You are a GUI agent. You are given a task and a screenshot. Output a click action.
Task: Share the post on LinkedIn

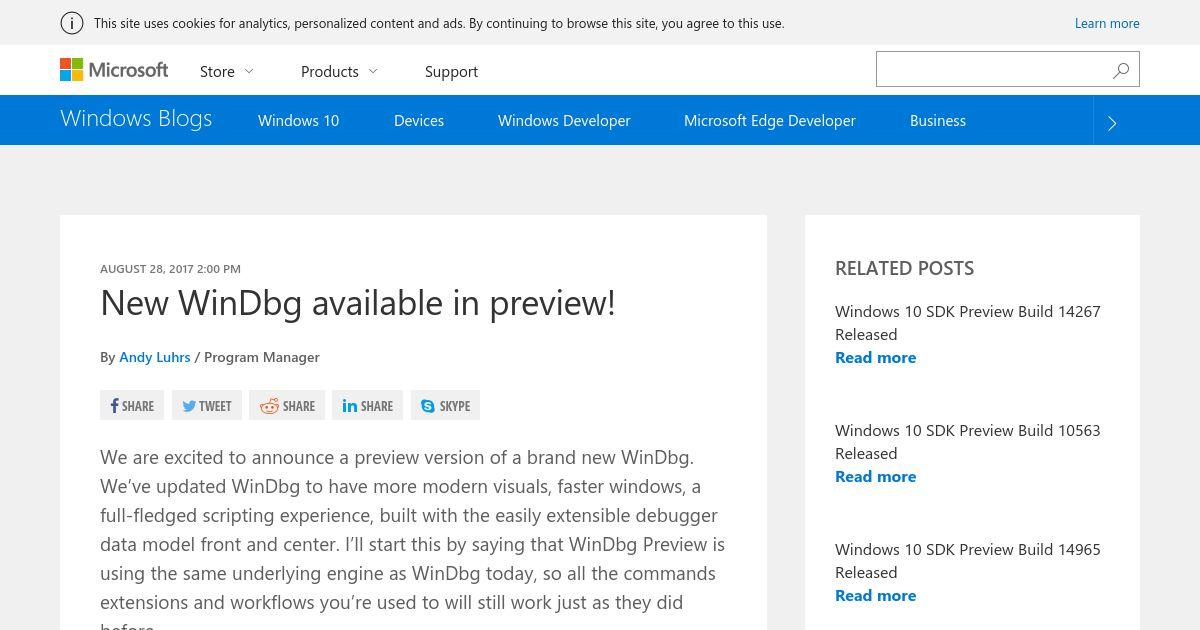pyautogui.click(x=367, y=405)
